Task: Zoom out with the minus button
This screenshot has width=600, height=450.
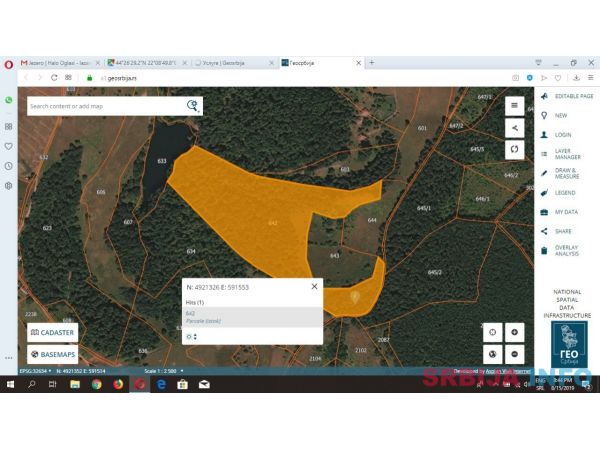Action: click(514, 354)
